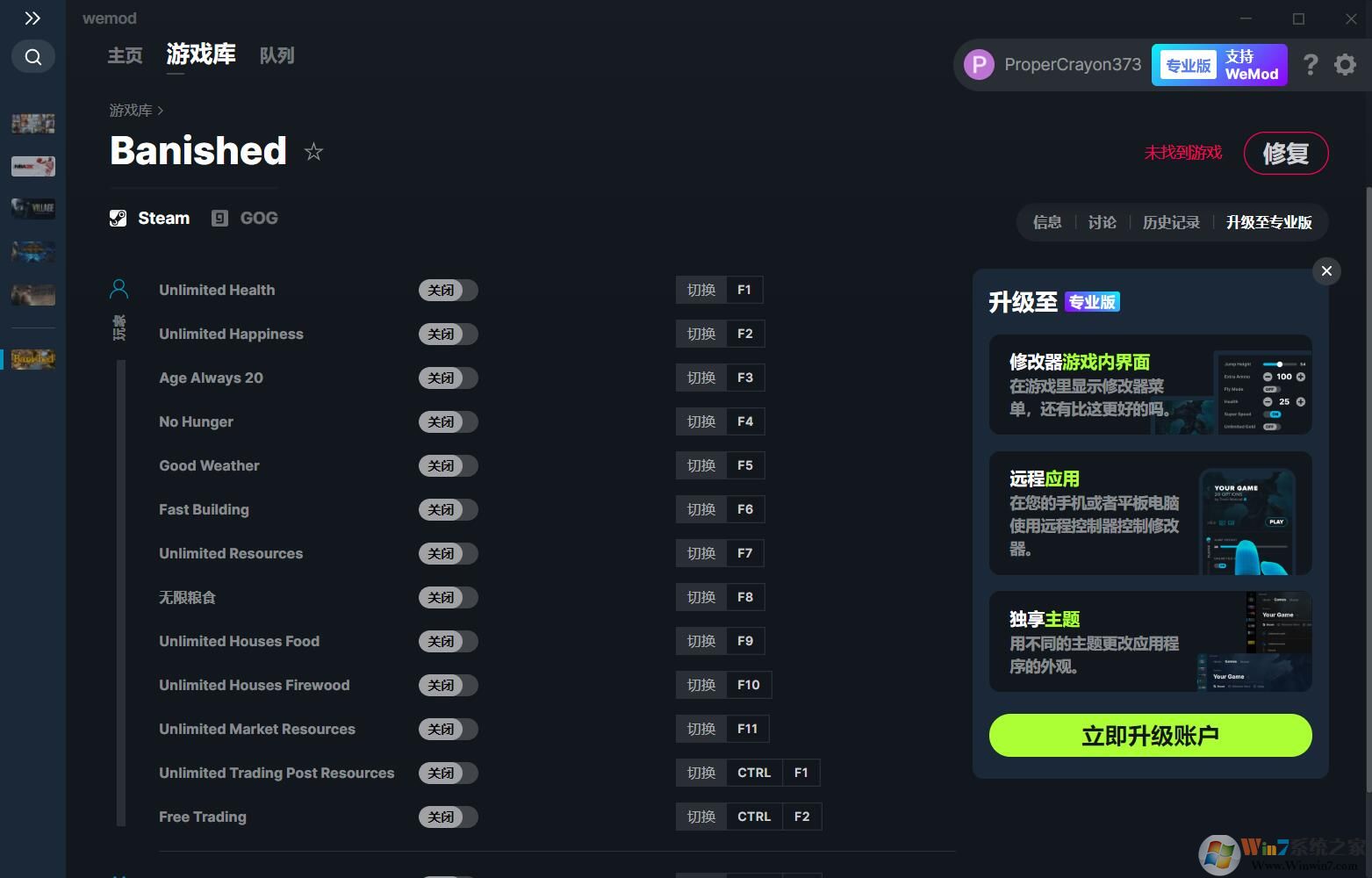Select the 升级至专业版 tab
Image resolution: width=1372 pixels, height=878 pixels.
click(x=1269, y=223)
